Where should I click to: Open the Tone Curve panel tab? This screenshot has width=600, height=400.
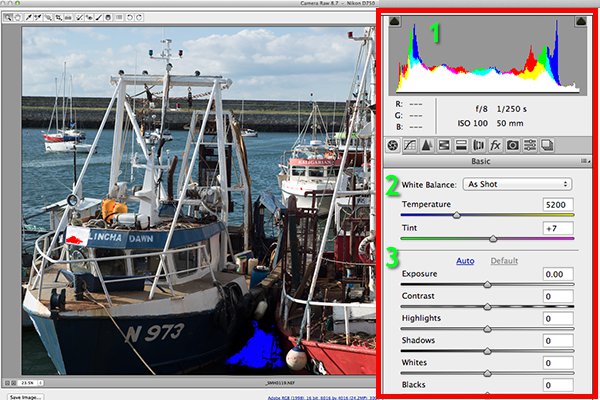tap(411, 145)
